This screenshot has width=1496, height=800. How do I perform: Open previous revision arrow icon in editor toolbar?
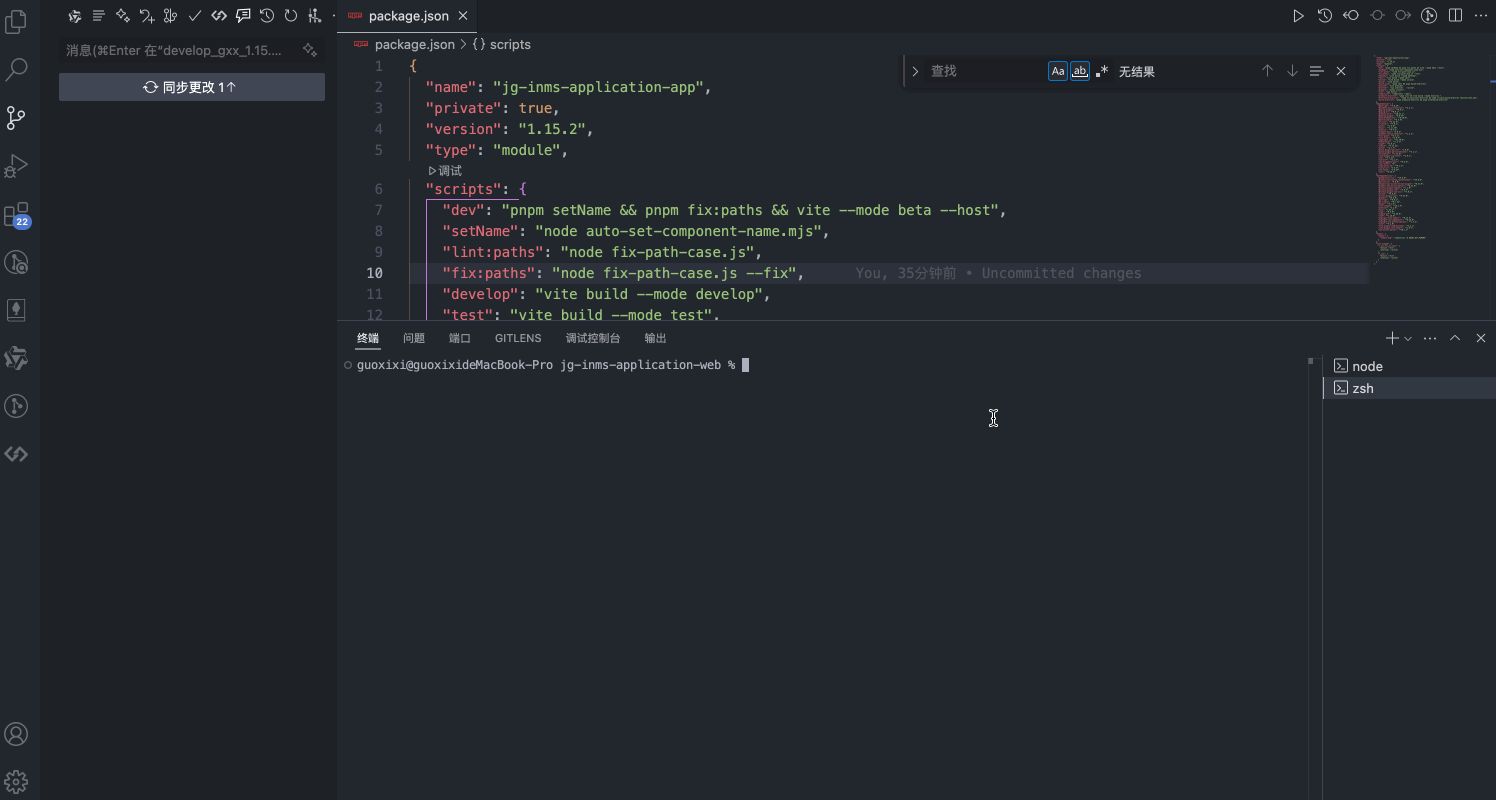click(1351, 16)
